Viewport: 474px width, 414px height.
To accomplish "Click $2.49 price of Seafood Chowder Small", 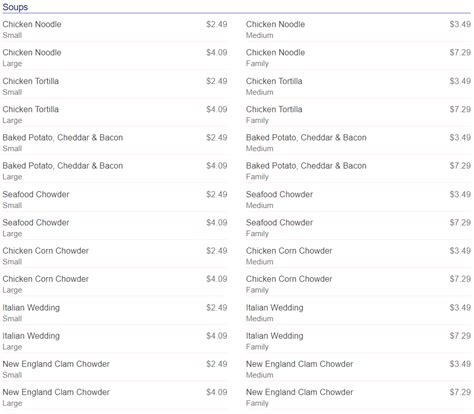I will tap(217, 195).
